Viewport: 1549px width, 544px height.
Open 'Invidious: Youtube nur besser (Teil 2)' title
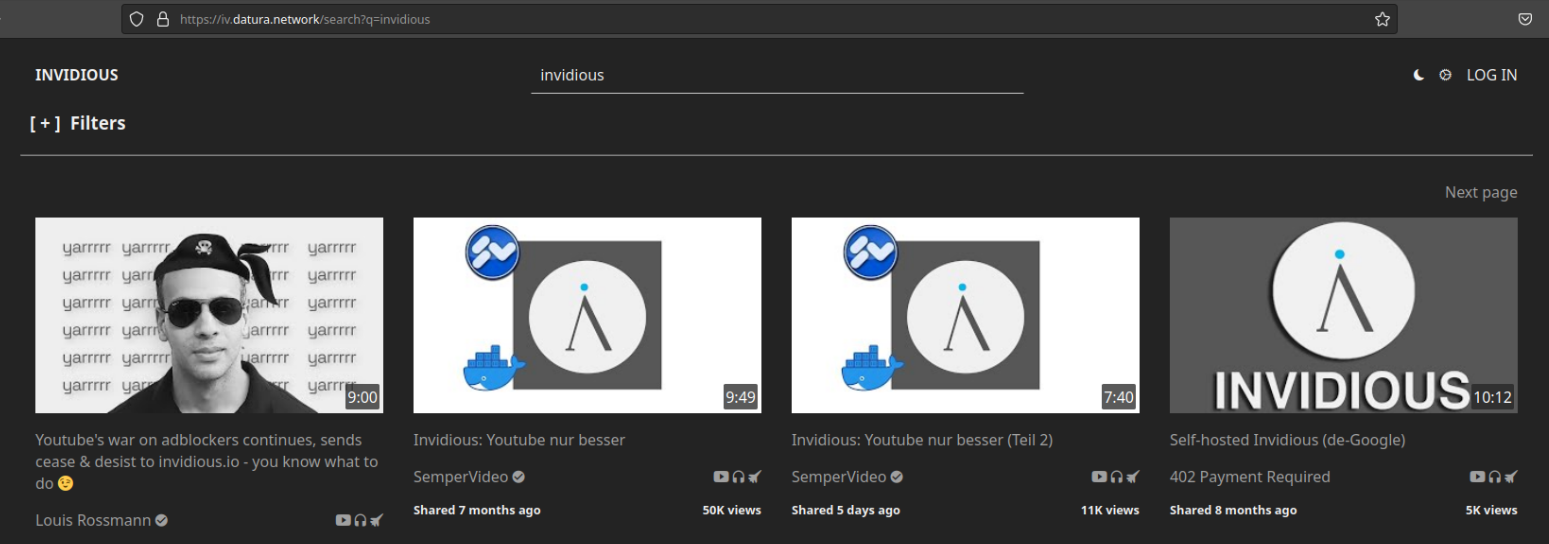coord(922,440)
